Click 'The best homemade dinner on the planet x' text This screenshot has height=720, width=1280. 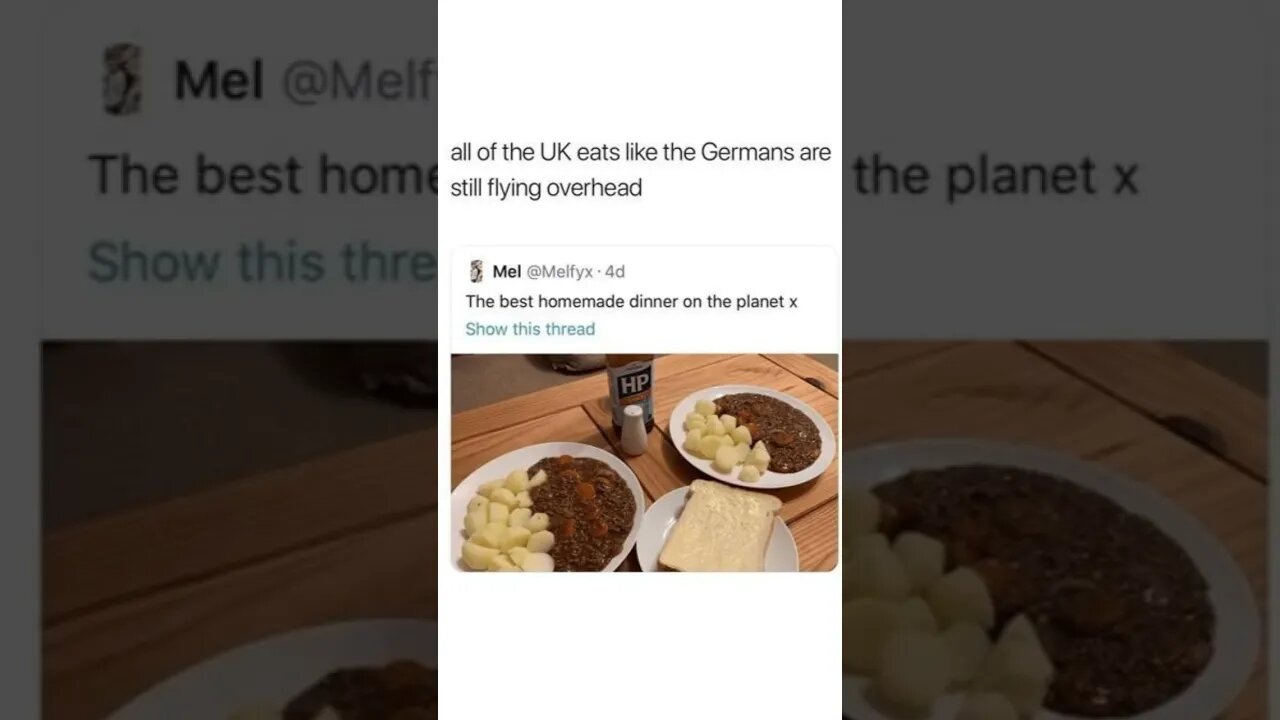coord(631,301)
